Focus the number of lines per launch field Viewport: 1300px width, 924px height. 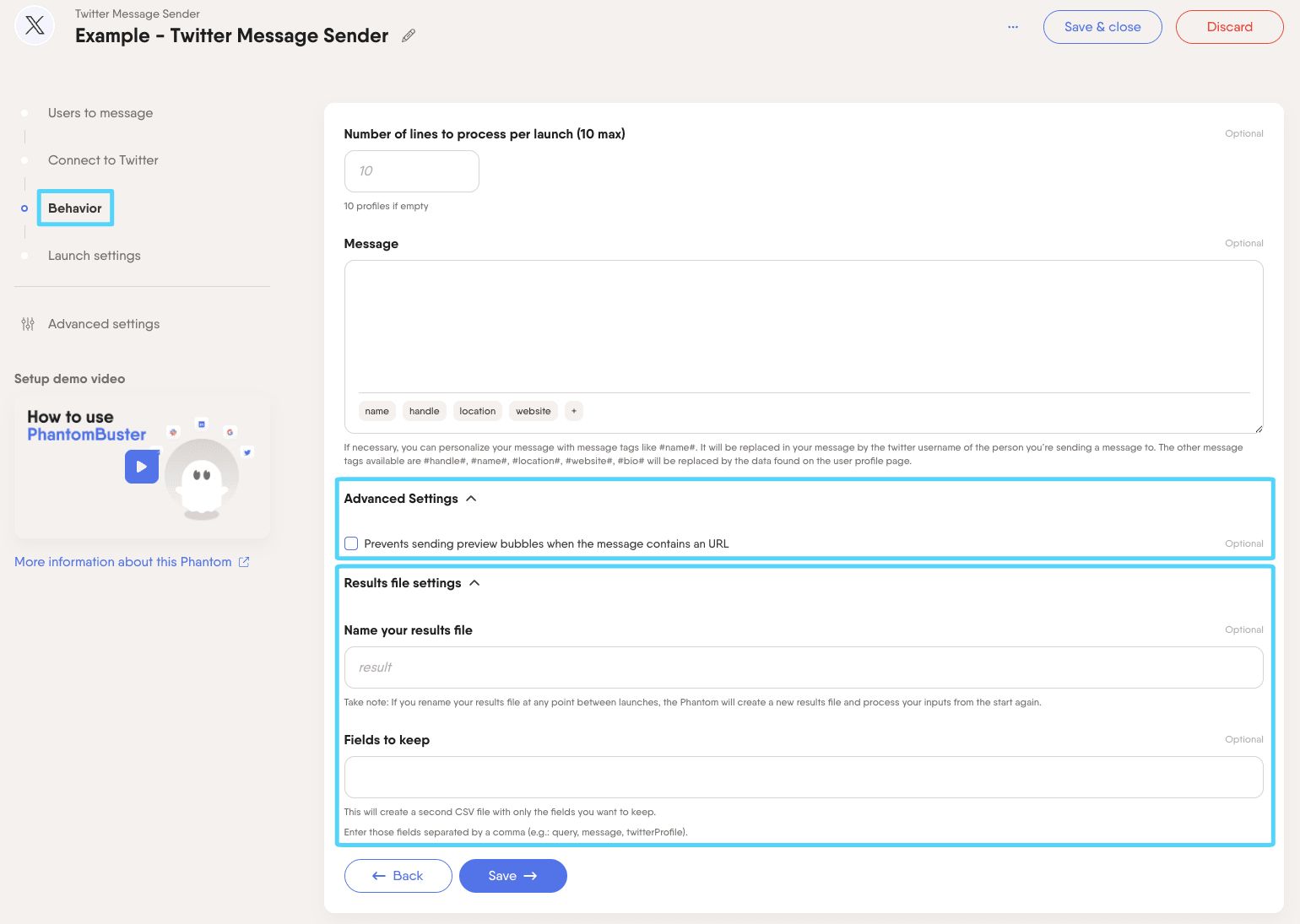[412, 171]
